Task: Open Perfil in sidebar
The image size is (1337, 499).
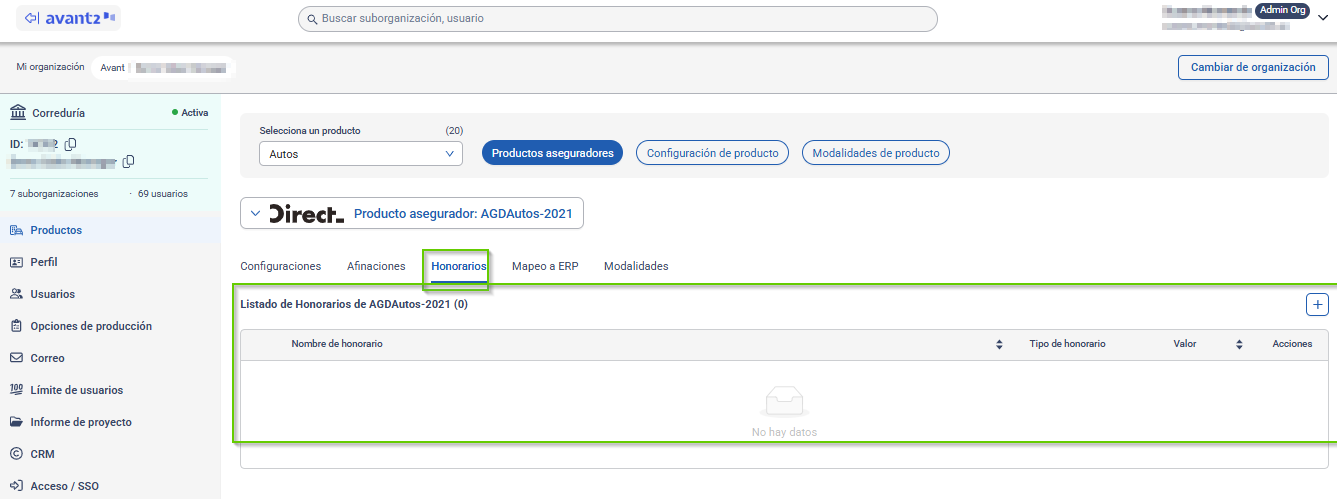Action: coord(110,262)
